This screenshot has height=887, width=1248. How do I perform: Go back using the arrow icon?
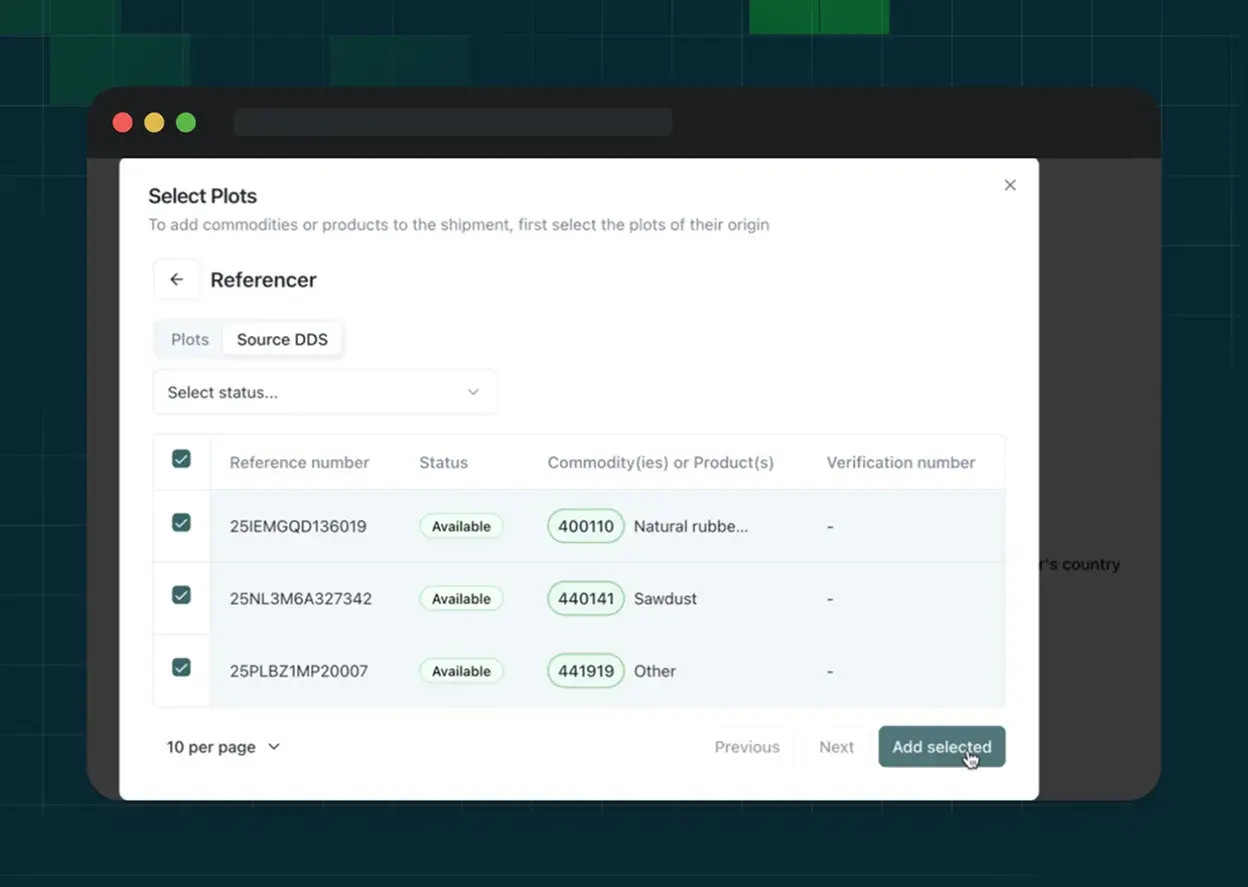[x=177, y=279]
